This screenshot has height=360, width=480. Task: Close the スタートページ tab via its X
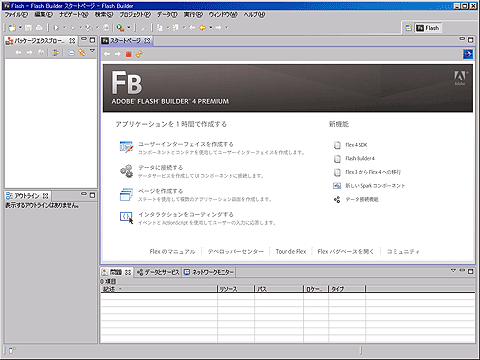coord(147,41)
